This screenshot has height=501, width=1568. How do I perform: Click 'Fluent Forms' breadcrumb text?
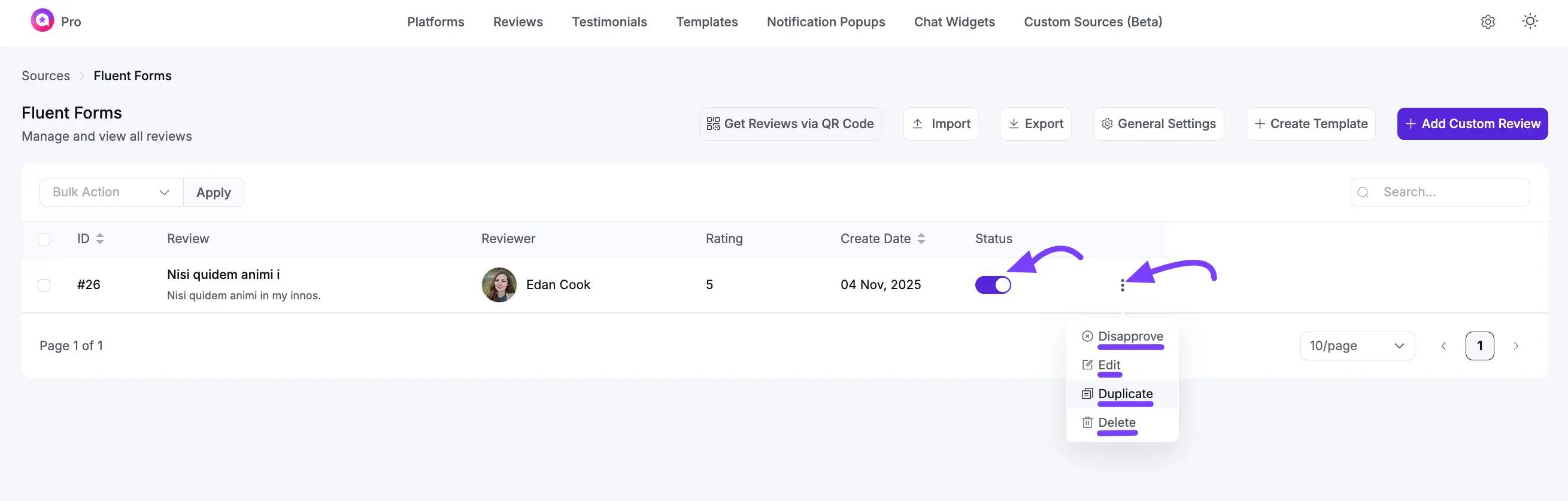click(133, 76)
